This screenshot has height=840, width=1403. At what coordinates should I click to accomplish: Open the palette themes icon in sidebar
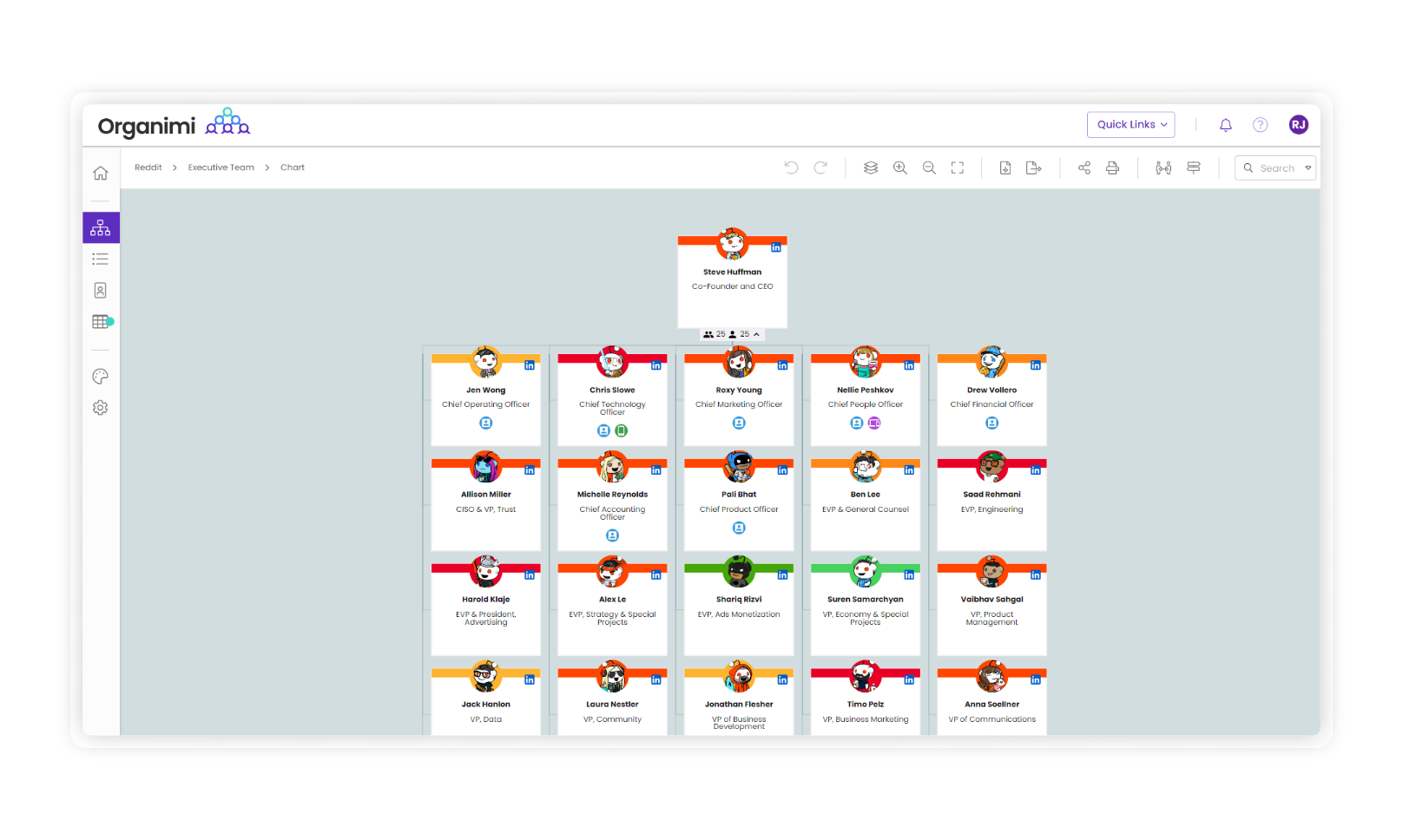[x=101, y=377]
